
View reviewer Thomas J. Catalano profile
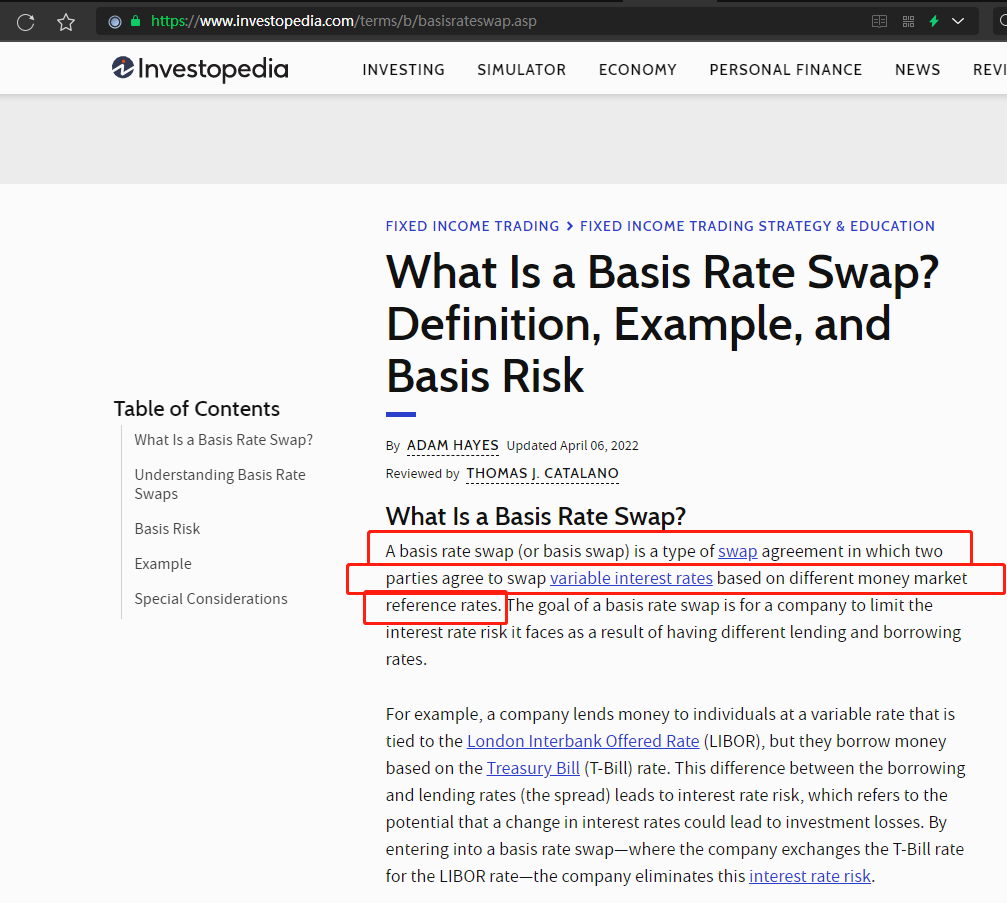click(x=543, y=473)
